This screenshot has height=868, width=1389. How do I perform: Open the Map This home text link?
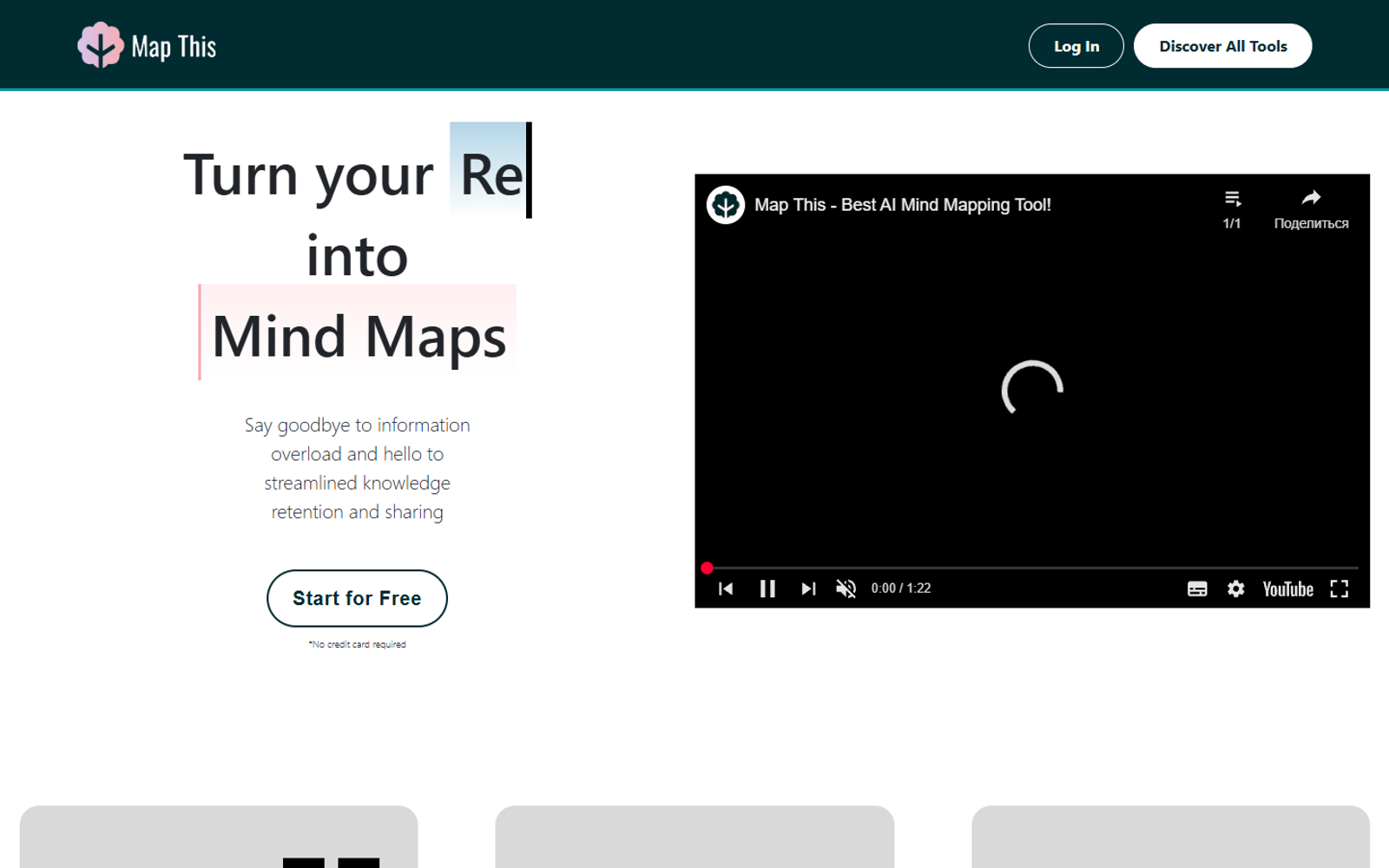pos(174,47)
